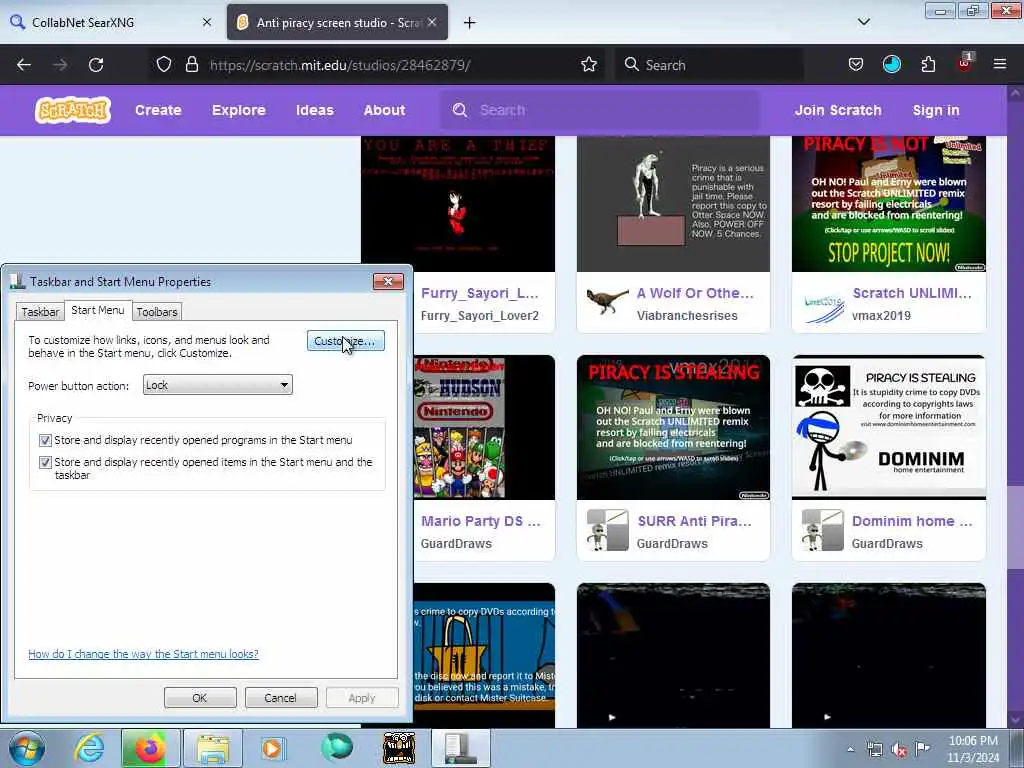Screen dimensions: 1024x768
Task: Open a new browser tab
Action: [x=470, y=23]
